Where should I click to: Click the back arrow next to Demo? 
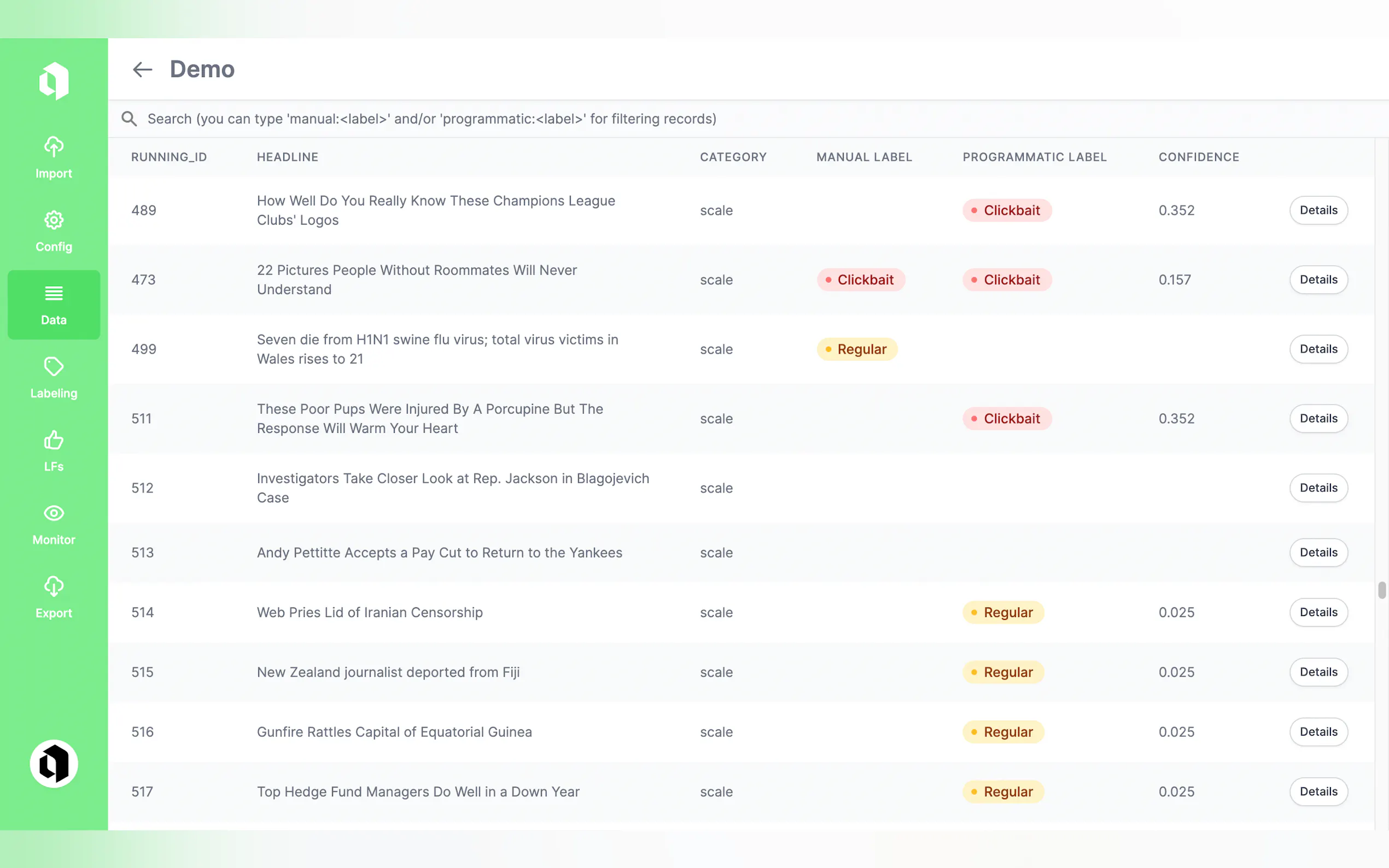(x=142, y=69)
